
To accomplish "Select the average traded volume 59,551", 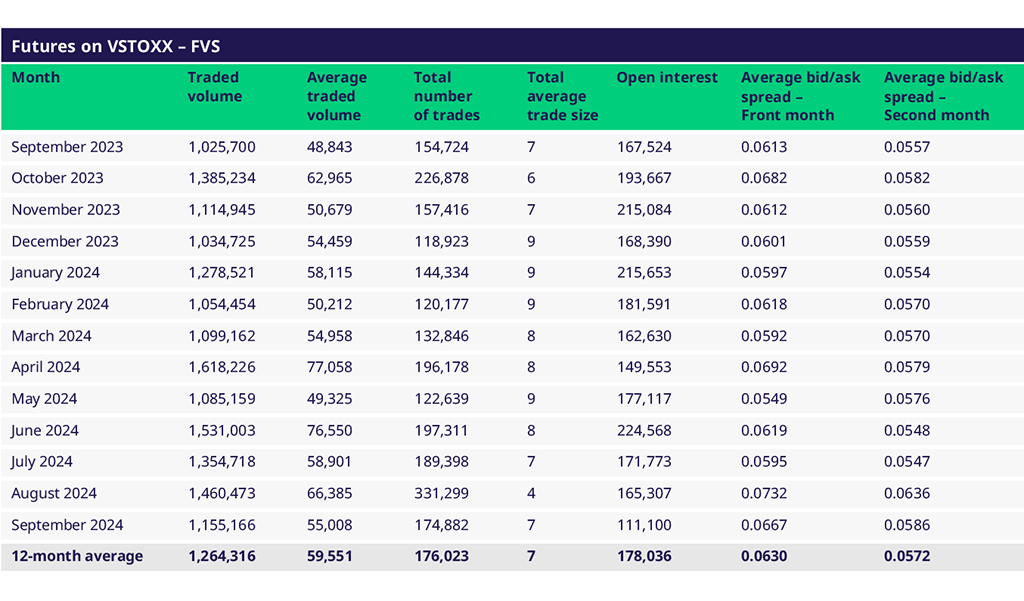I will point(329,556).
